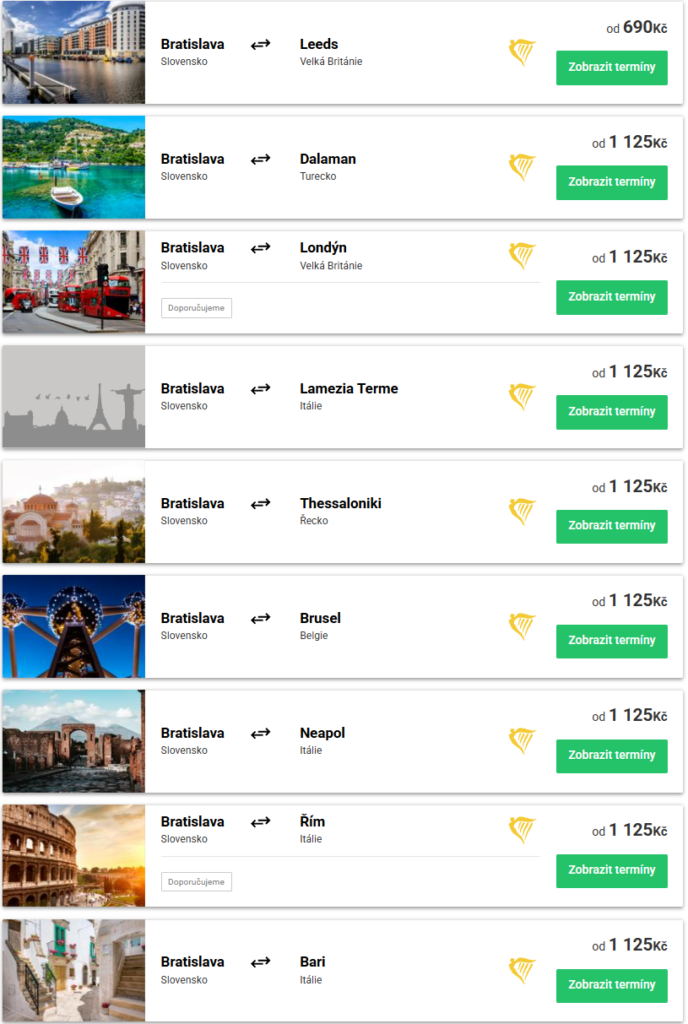Open Zobrazit termíny for Thessaloniki
Screen dimensions: 688x1024
point(611,526)
